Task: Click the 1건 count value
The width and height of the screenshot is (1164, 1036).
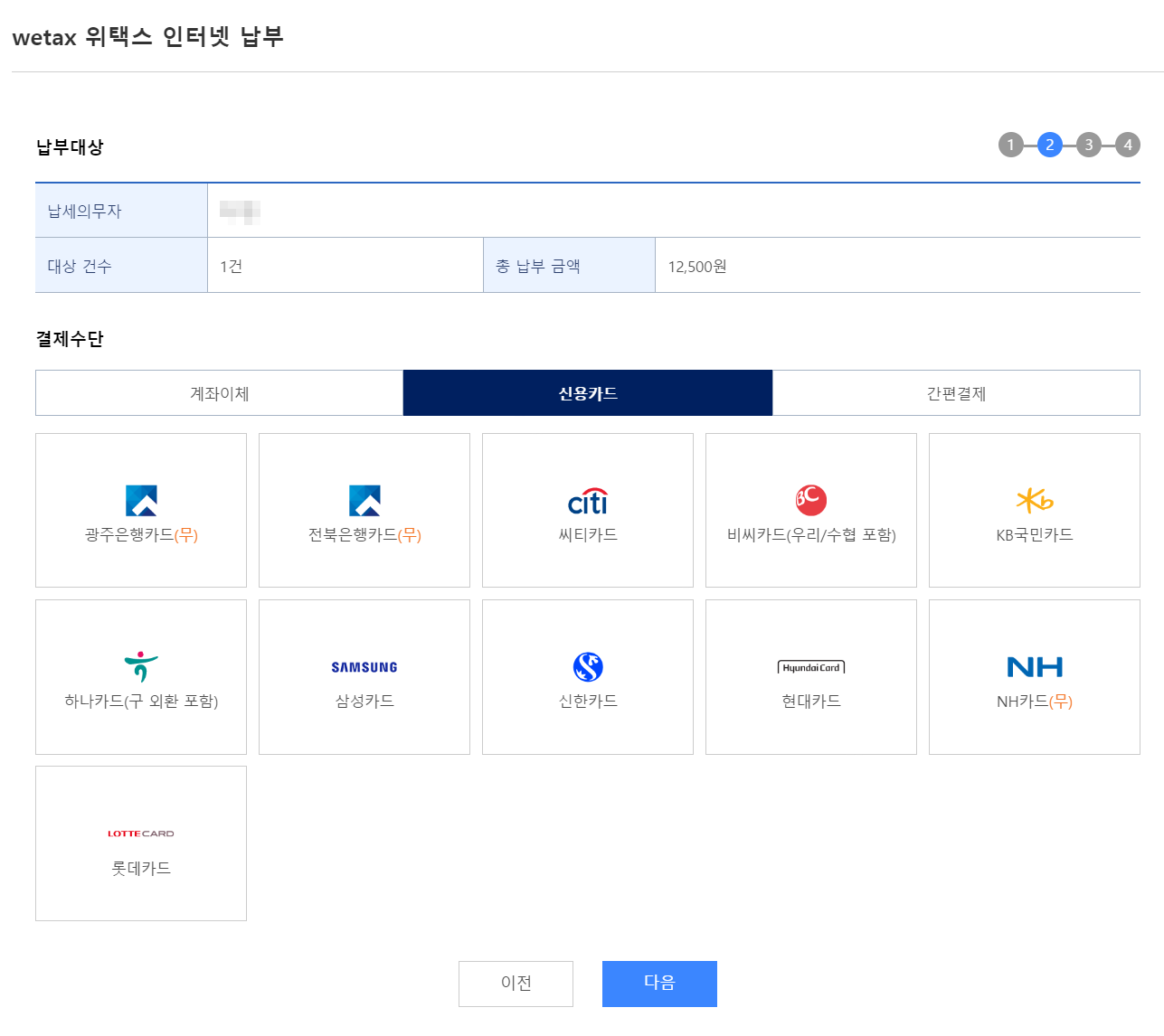Action: tap(231, 267)
